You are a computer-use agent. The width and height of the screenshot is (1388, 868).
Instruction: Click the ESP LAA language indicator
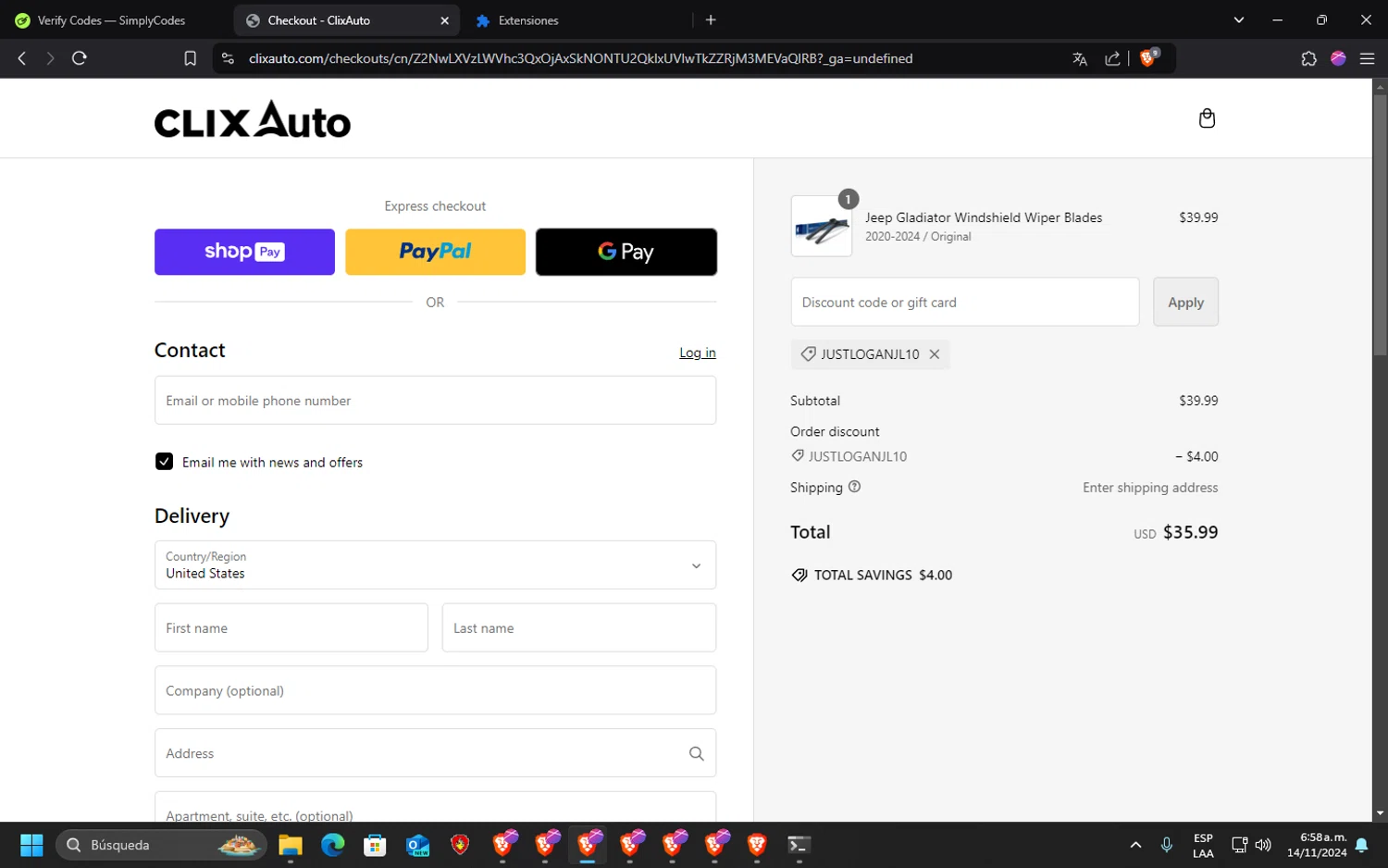click(1203, 846)
